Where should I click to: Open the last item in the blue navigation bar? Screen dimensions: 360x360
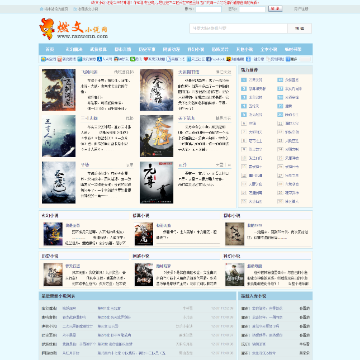click(293, 49)
